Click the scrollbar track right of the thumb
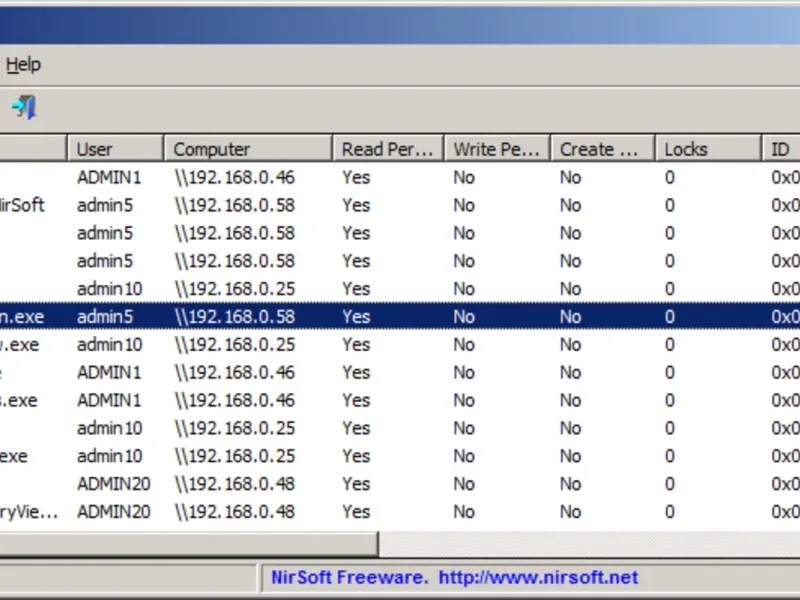The image size is (800, 600). (x=588, y=544)
